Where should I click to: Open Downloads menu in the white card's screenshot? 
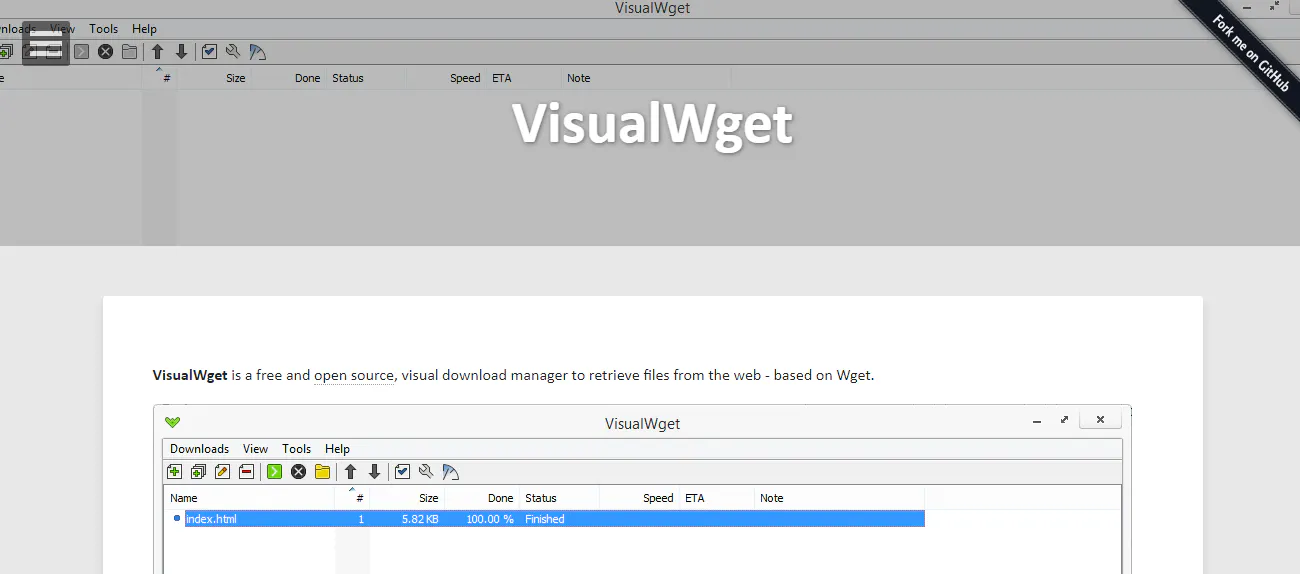click(x=199, y=449)
